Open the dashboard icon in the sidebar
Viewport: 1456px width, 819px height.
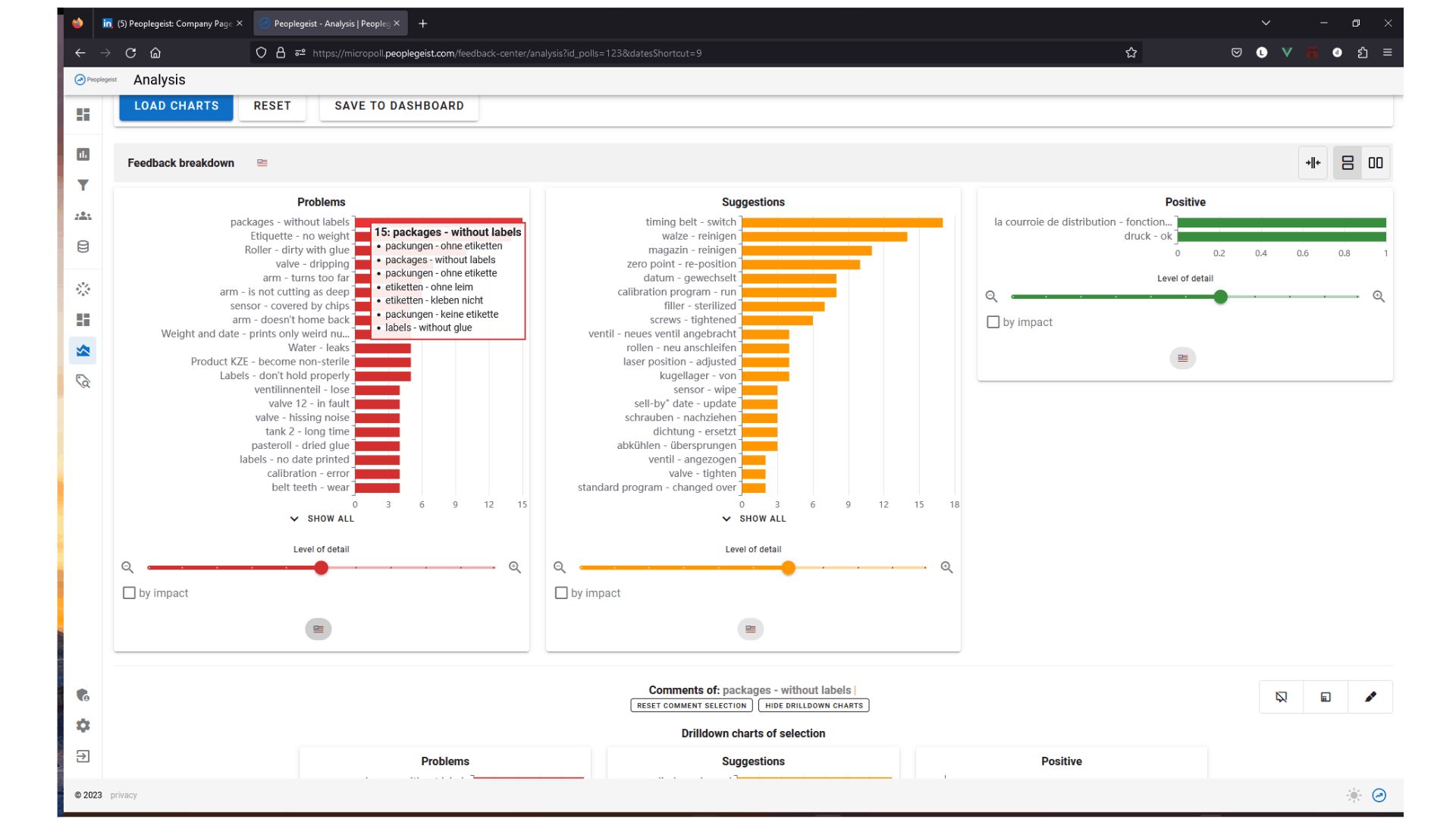(x=83, y=115)
